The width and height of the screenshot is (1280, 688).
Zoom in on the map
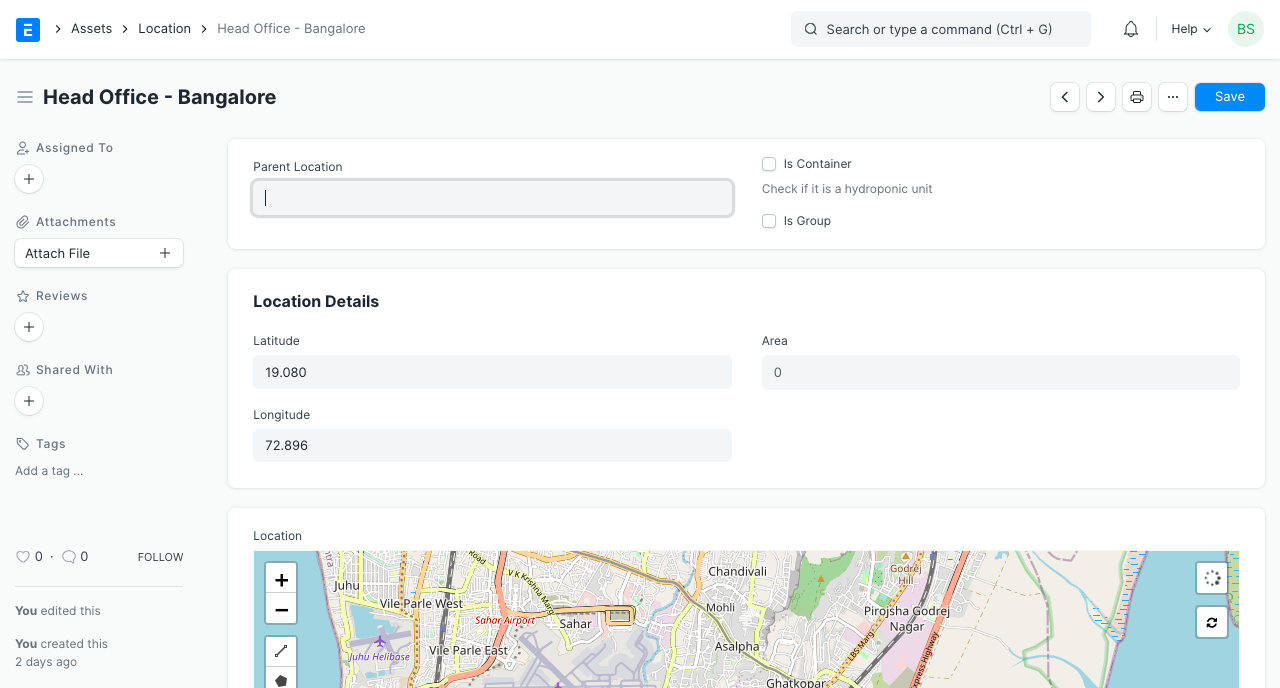click(x=281, y=580)
